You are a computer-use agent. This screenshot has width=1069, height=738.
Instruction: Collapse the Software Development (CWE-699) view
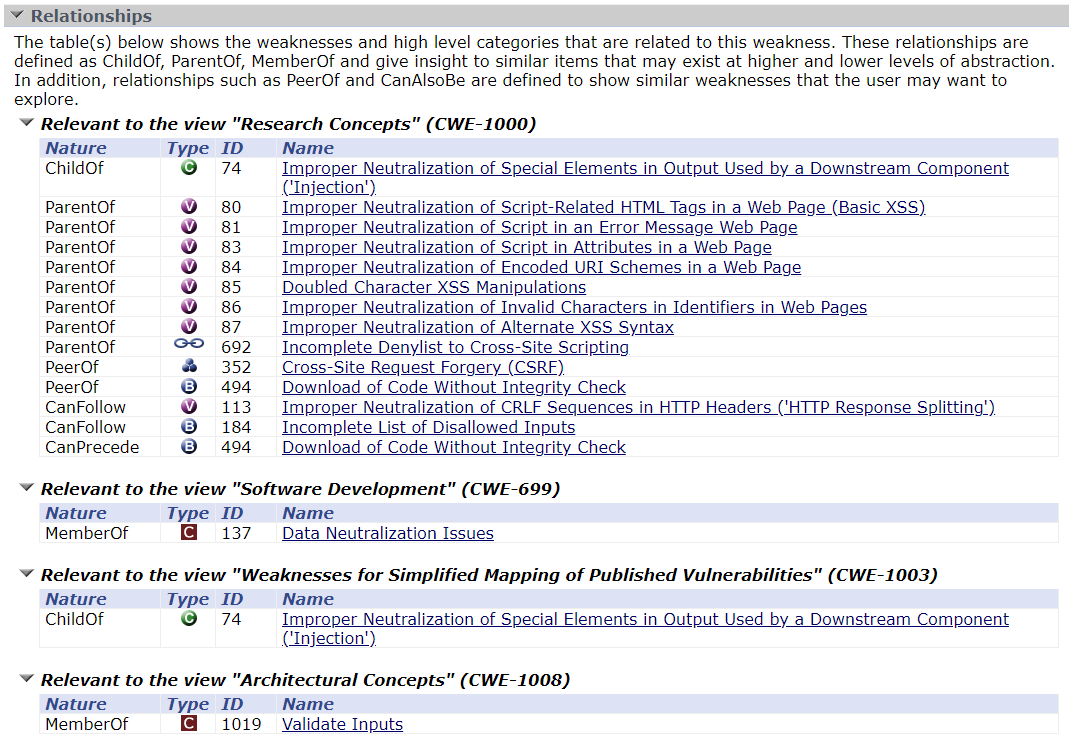pyautogui.click(x=27, y=488)
